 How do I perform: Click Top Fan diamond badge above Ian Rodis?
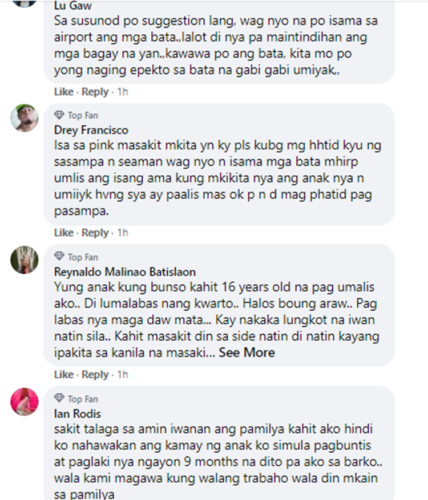coord(59,398)
